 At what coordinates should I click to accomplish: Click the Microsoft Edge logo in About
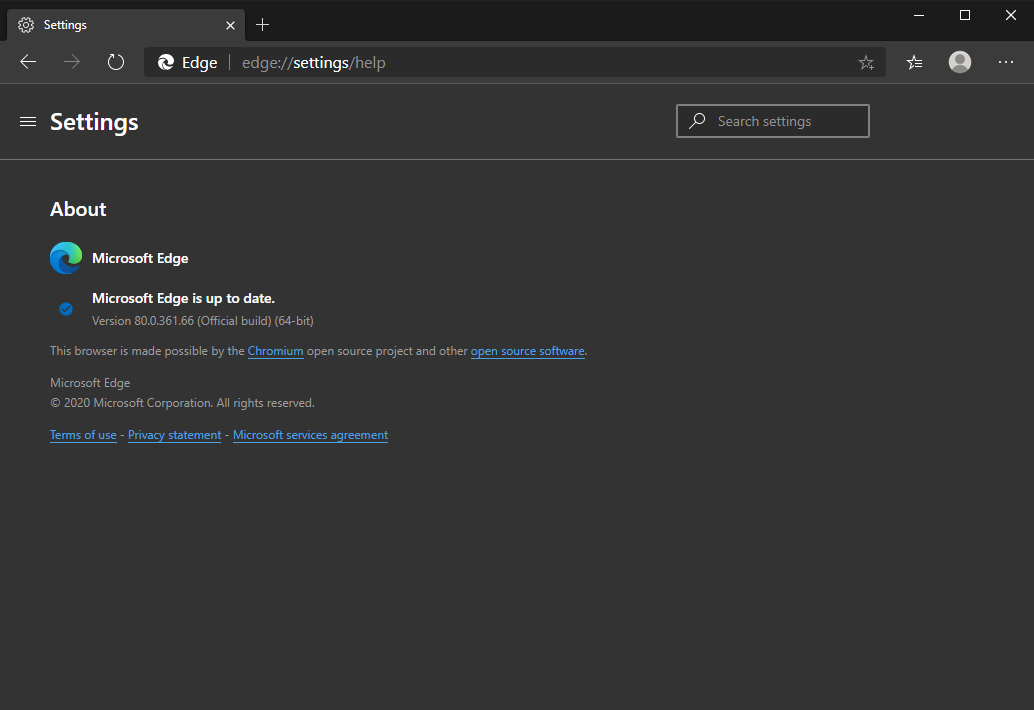[66, 258]
